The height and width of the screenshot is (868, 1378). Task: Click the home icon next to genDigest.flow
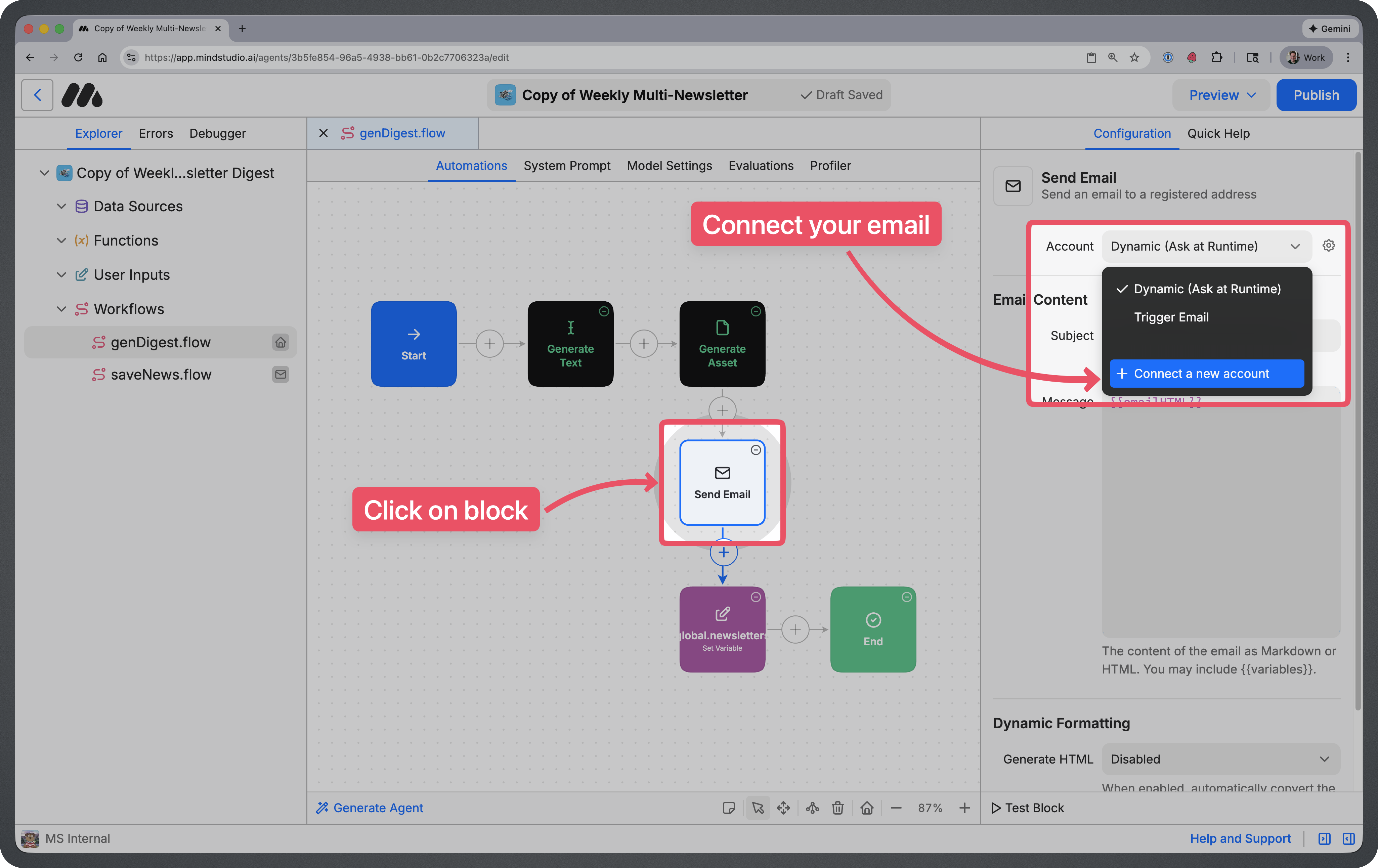point(281,342)
